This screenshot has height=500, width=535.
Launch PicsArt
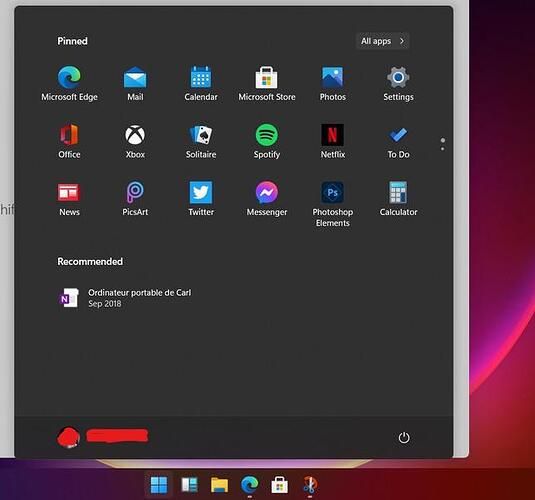coord(135,199)
